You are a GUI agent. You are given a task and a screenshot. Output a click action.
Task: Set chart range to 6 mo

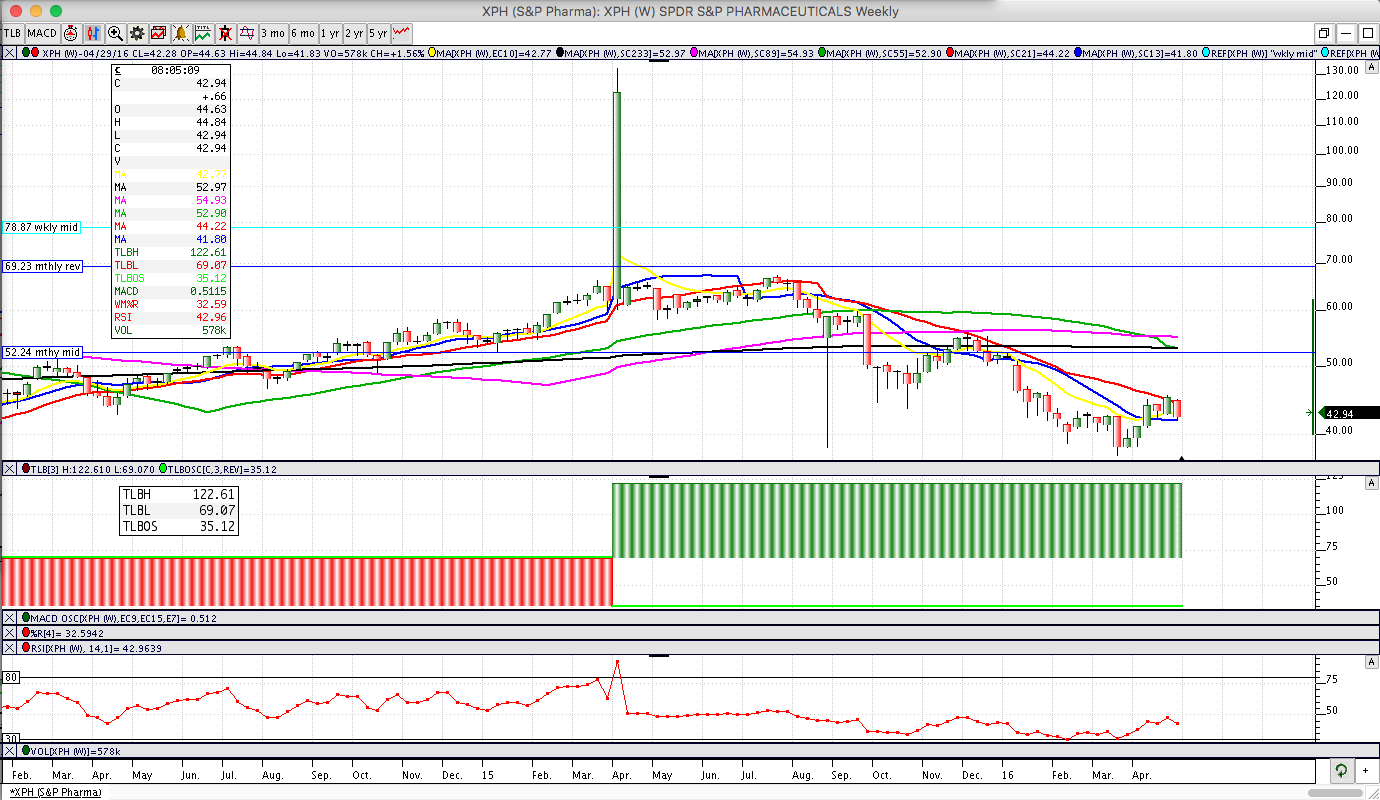coord(302,33)
